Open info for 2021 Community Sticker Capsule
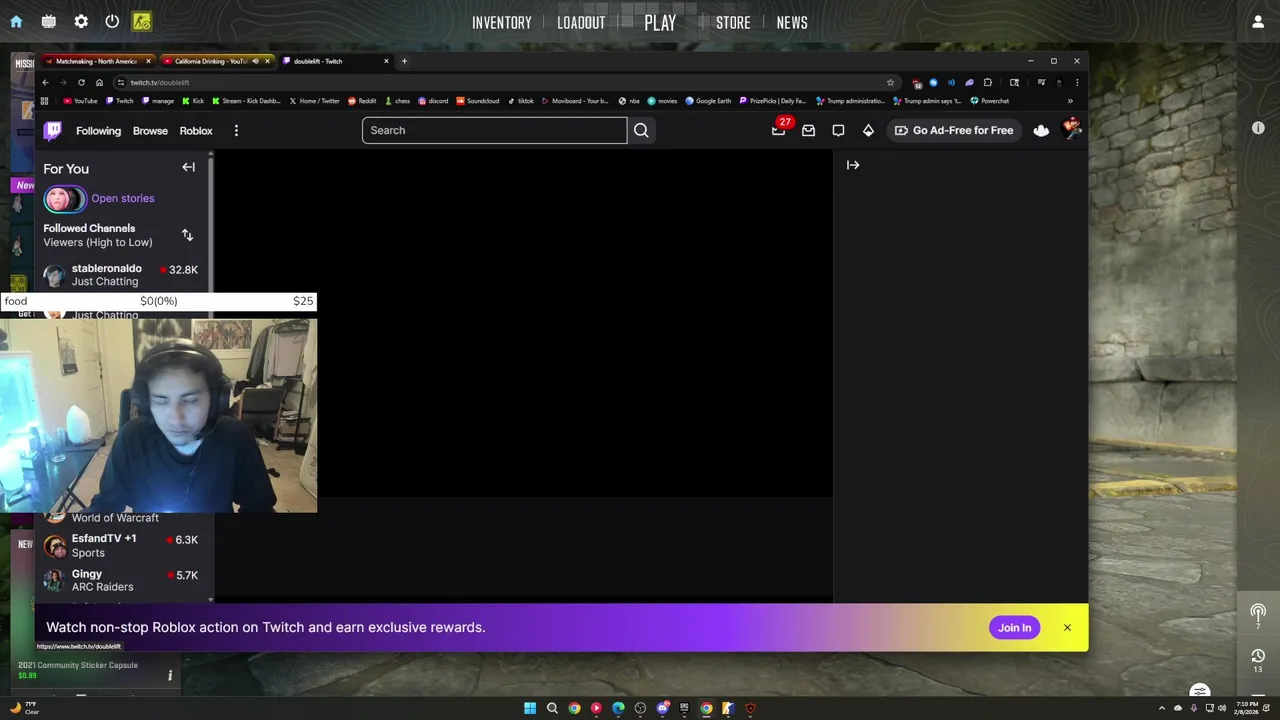Image resolution: width=1280 pixels, height=720 pixels. [x=170, y=676]
